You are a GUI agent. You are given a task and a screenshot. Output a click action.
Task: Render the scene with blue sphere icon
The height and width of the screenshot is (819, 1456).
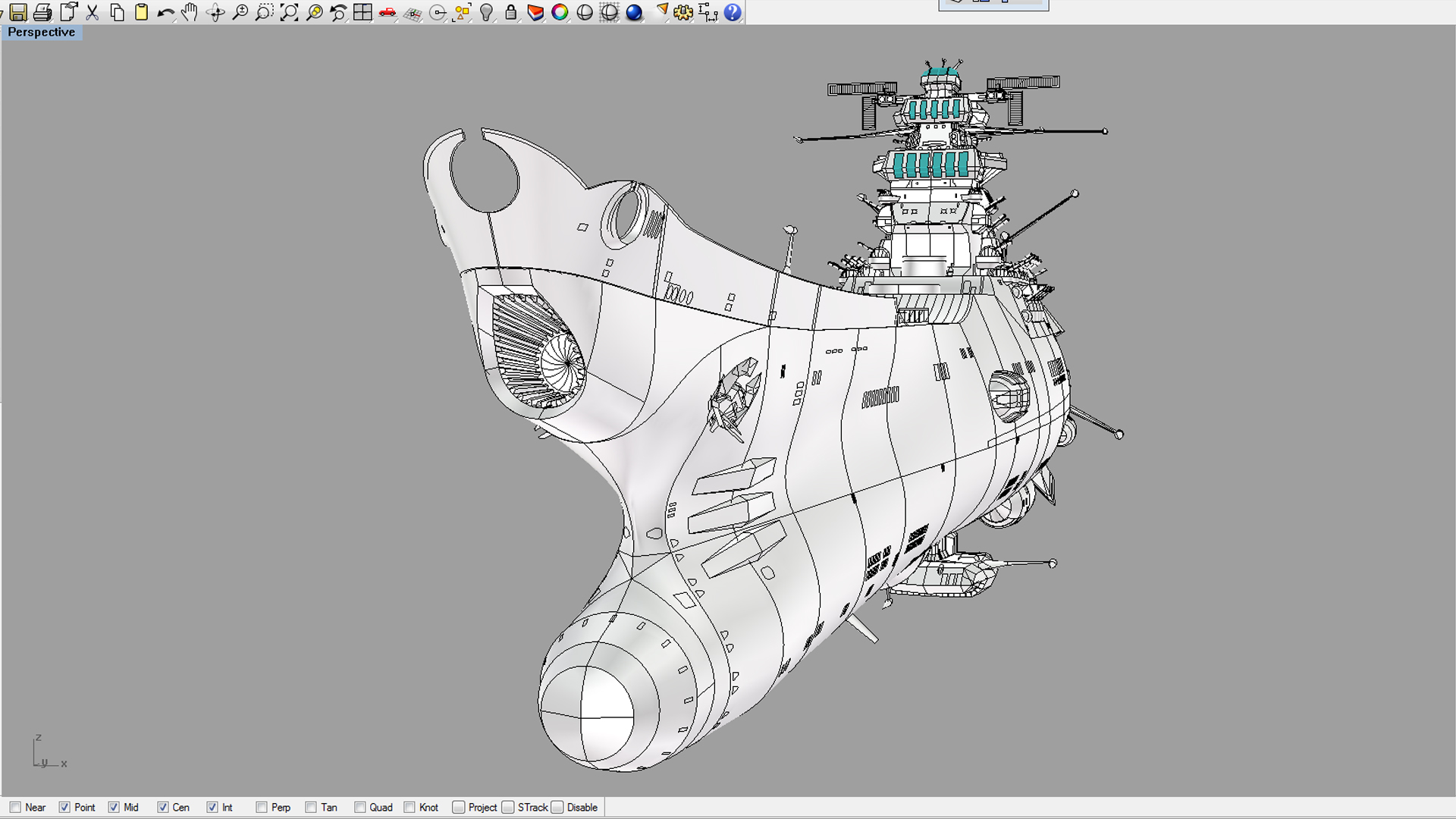(x=634, y=12)
